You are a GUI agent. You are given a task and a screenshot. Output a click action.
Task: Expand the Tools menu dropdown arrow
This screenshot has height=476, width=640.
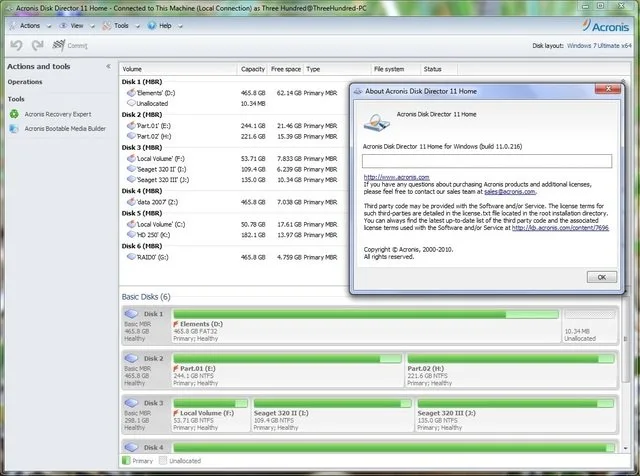point(138,26)
